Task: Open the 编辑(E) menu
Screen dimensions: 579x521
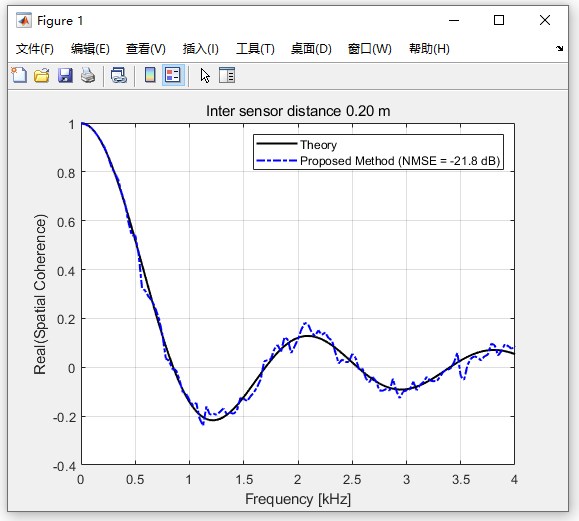Action: pos(90,49)
